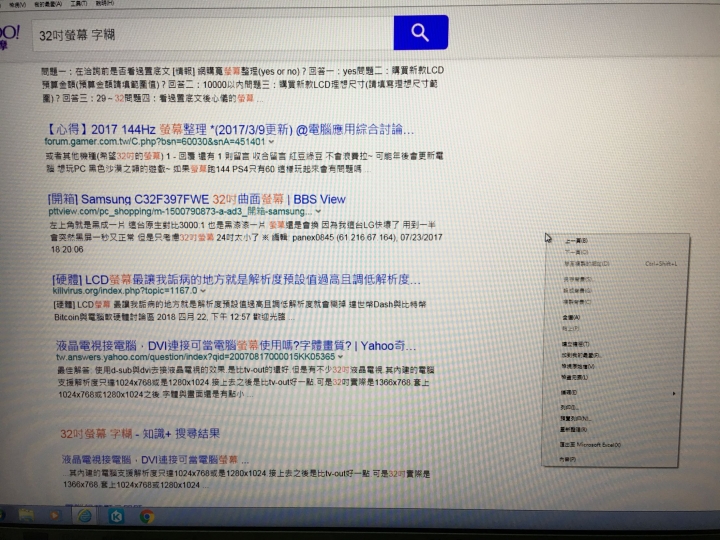Open the [開箱] Samsung C32F397FWE result
This screenshot has height=540, width=720.
(x=197, y=199)
